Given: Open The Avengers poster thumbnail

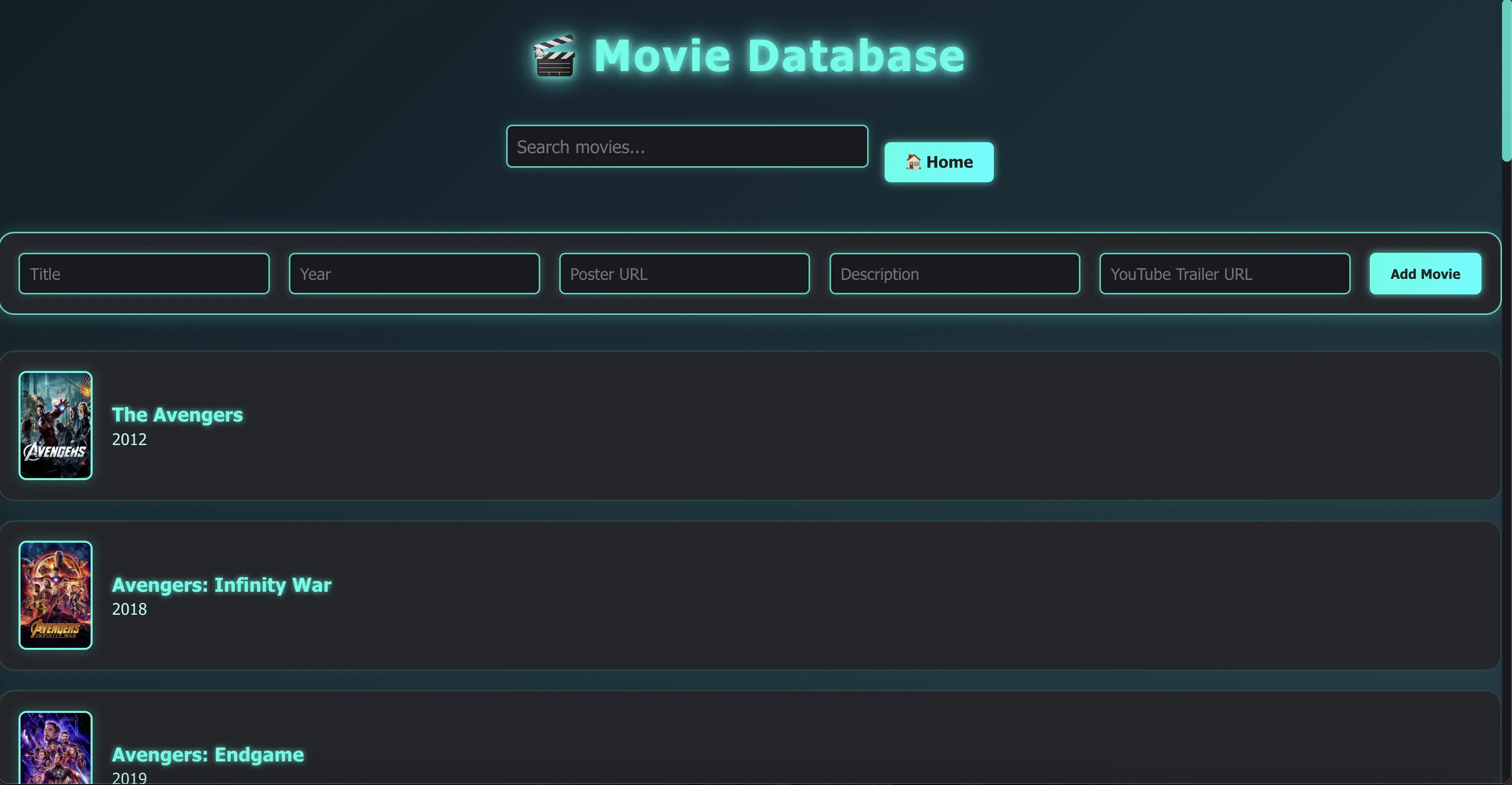Looking at the screenshot, I should coord(56,426).
